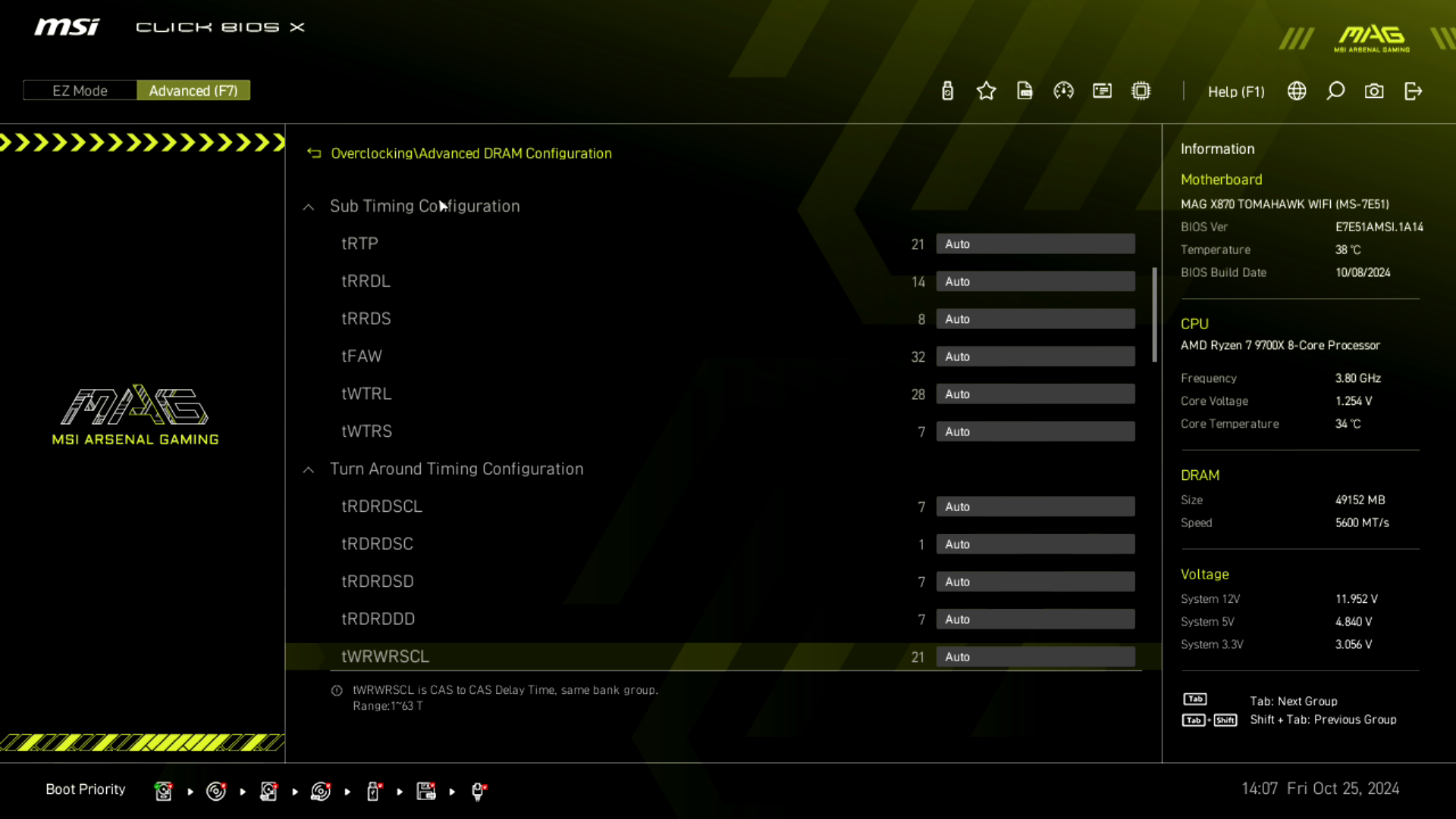Viewport: 1456px width, 819px height.
Task: Click the Language selector button
Action: (1297, 91)
